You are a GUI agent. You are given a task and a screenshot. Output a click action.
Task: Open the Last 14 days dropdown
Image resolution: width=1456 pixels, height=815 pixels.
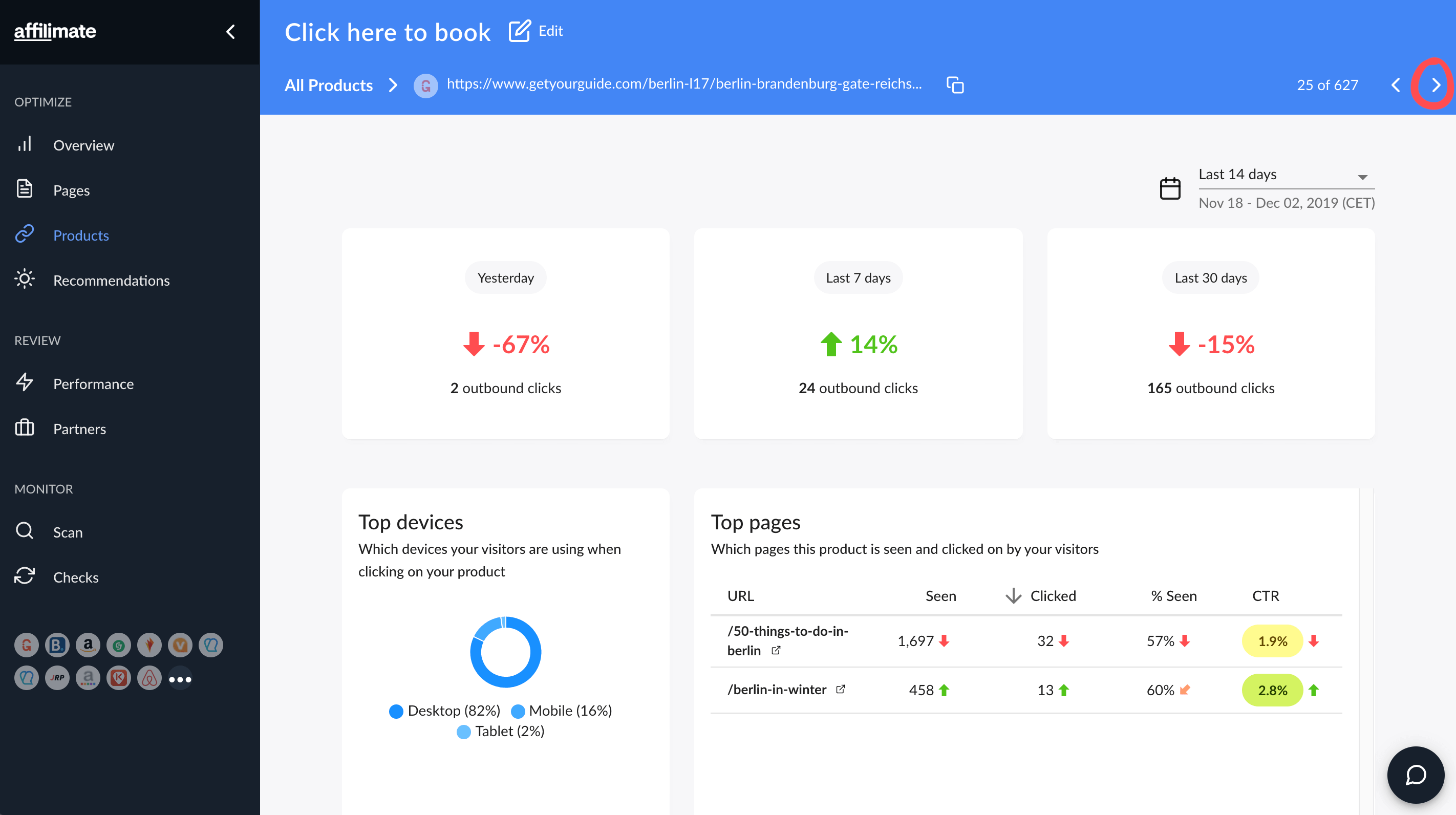[x=1287, y=175]
